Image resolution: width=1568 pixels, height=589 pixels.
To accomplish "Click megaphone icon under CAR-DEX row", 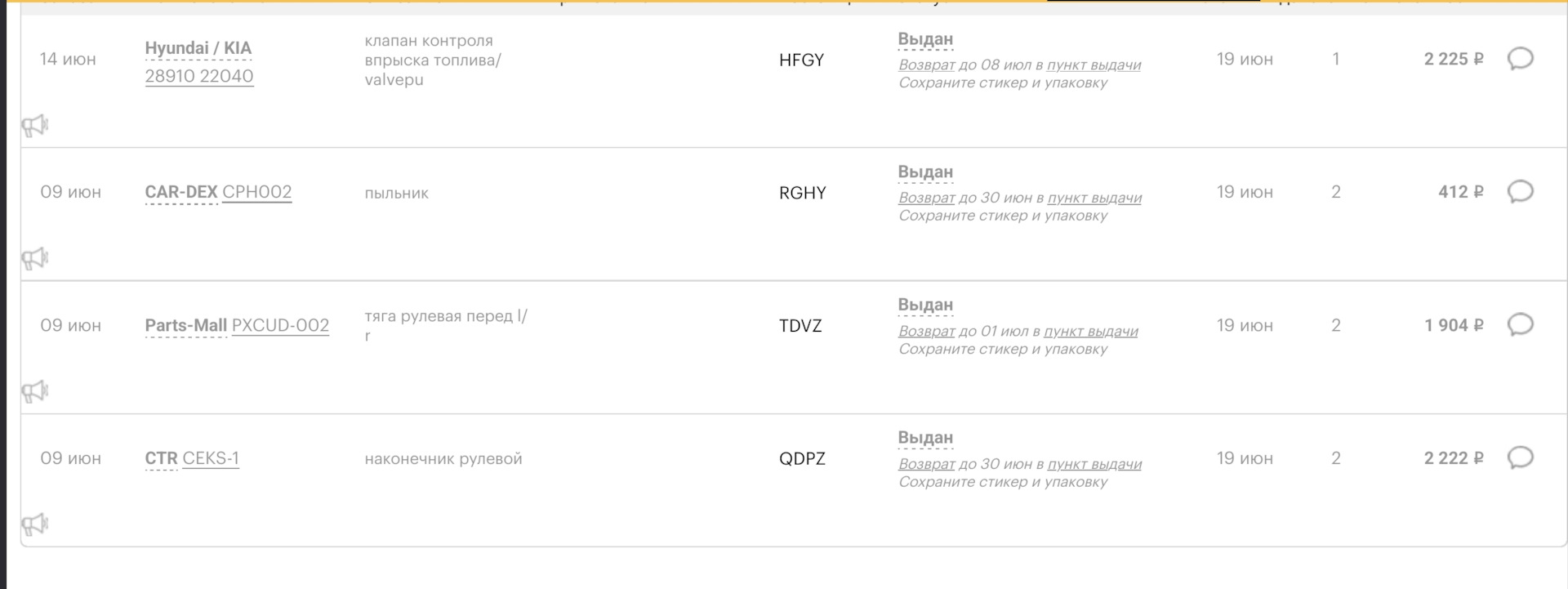I will [x=34, y=259].
